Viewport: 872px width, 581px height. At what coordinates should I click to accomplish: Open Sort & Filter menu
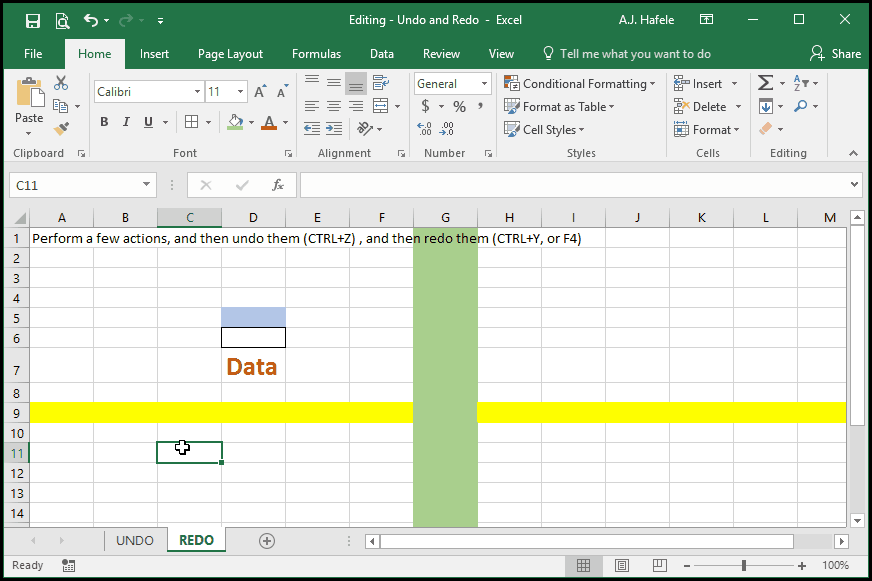pos(805,83)
